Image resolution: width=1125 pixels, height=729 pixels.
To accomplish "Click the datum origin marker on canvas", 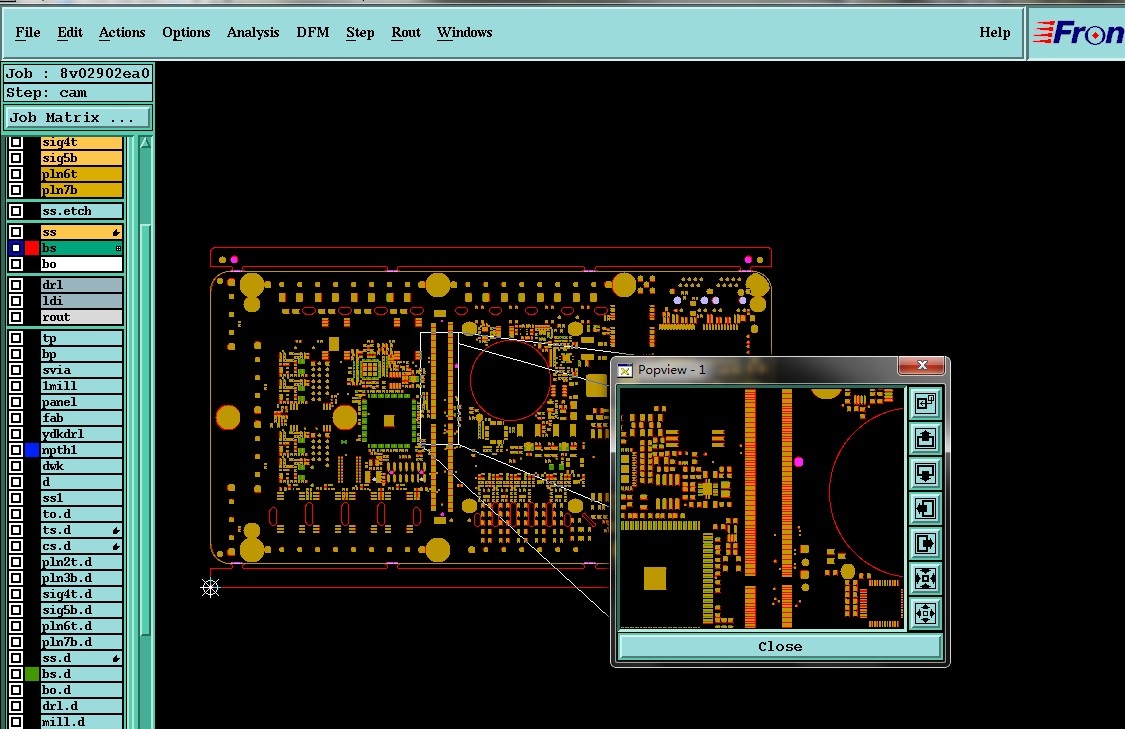I will coord(210,588).
